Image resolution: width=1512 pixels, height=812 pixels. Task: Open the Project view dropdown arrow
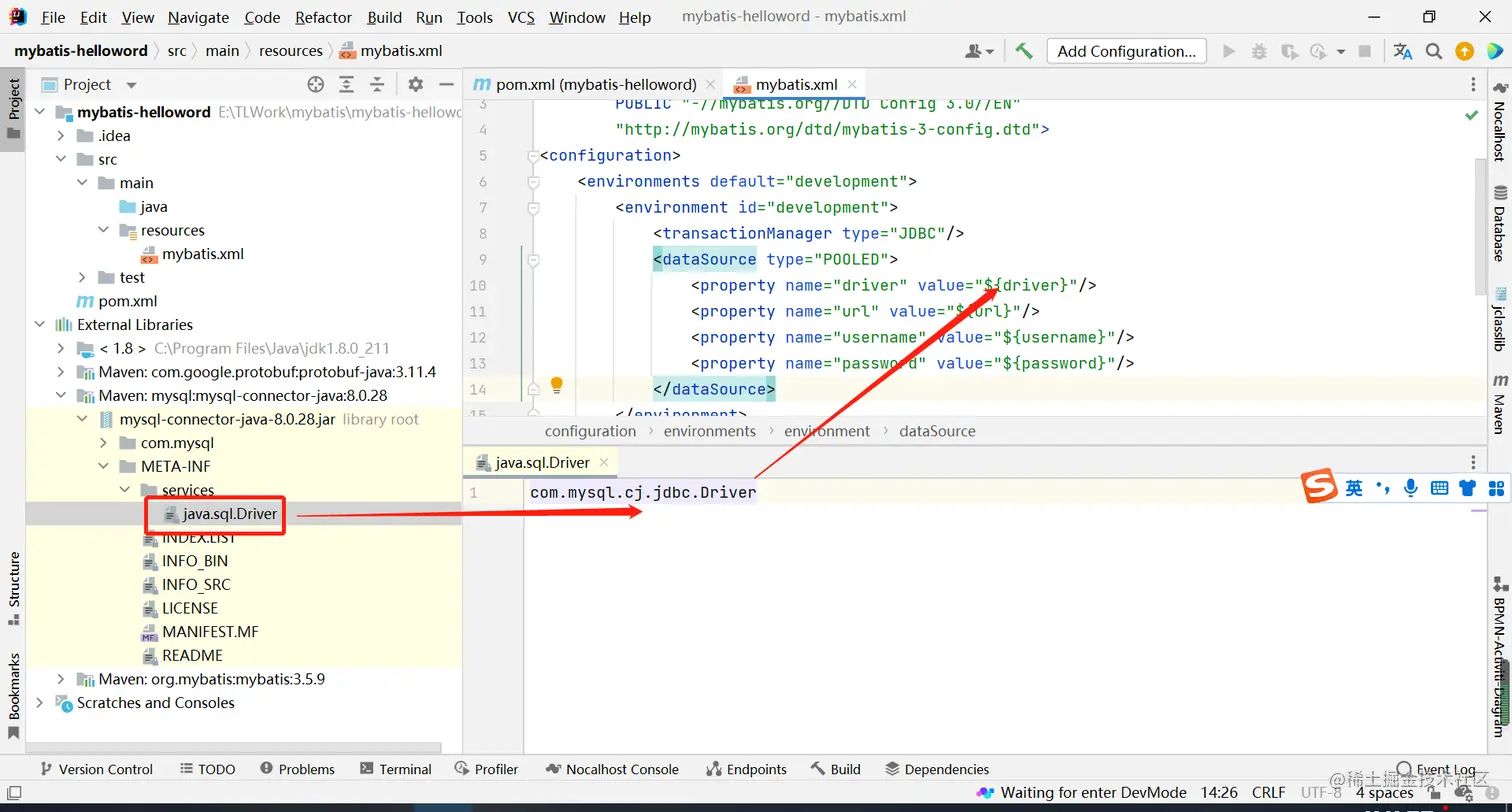click(x=131, y=85)
